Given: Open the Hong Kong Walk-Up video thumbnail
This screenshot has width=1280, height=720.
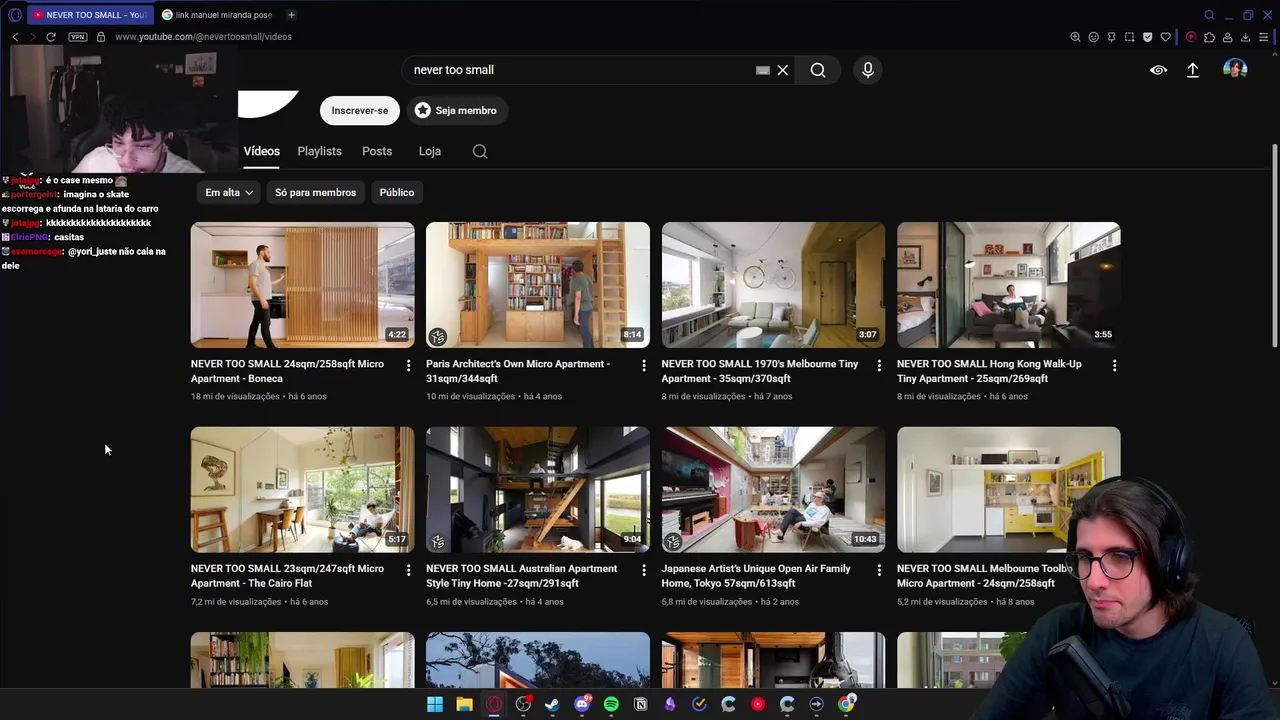Looking at the screenshot, I should 1009,285.
